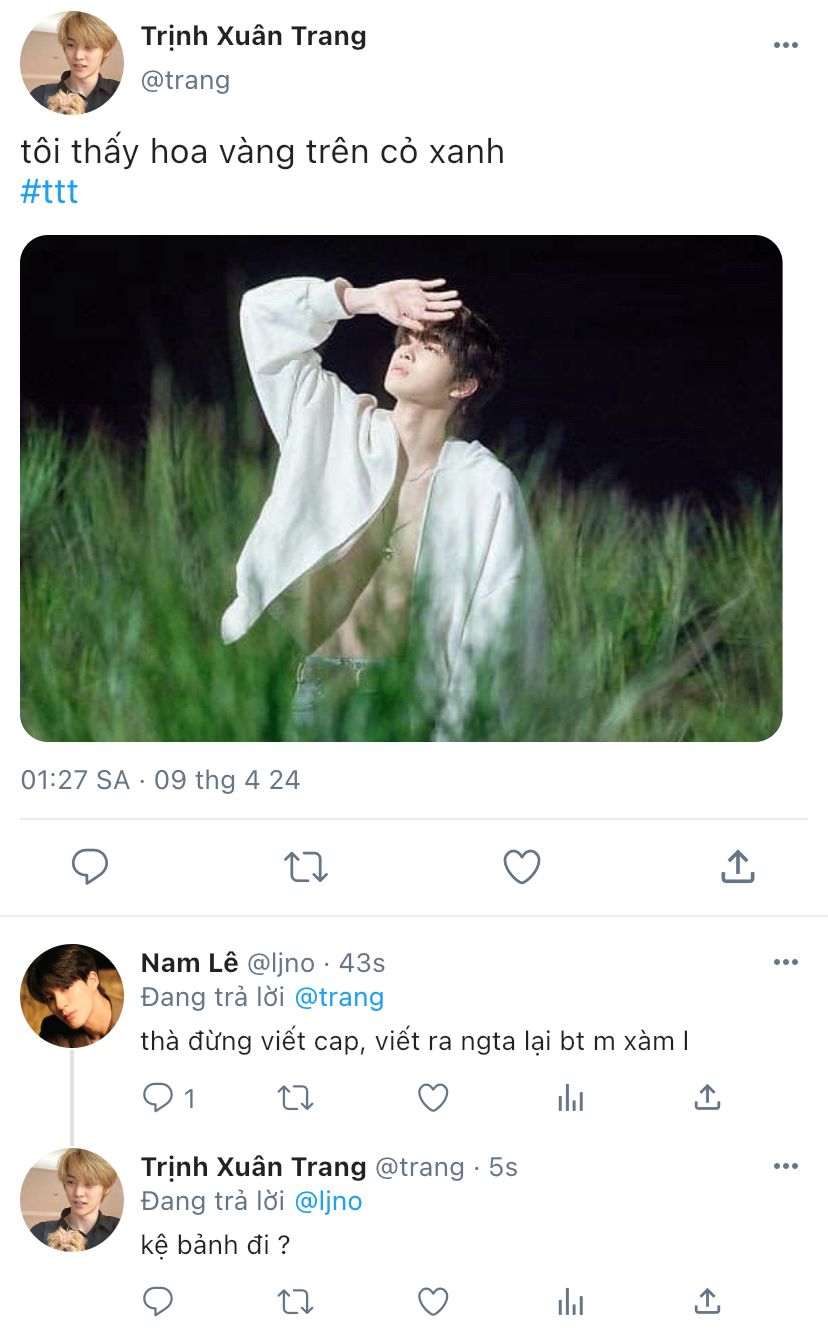
Task: Share the main tweet
Action: tap(737, 866)
